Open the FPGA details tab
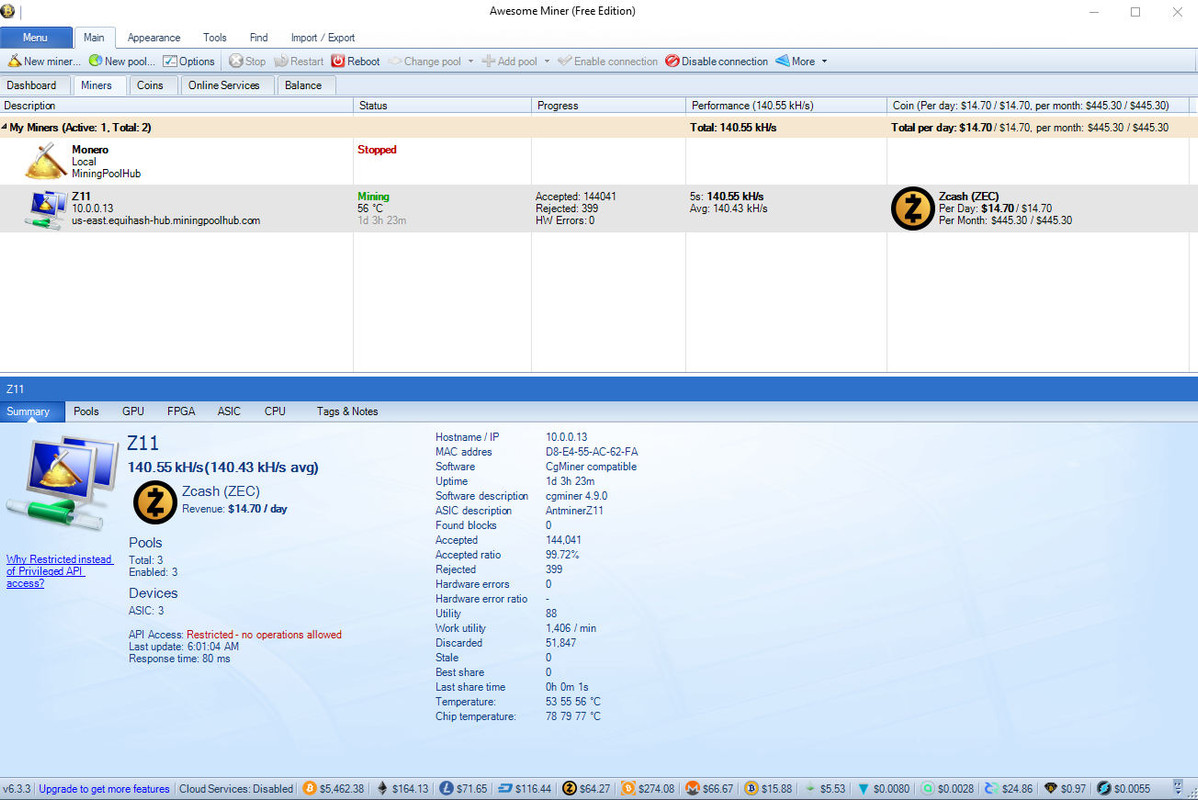Screen dimensions: 1198x800 pyautogui.click(x=181, y=411)
